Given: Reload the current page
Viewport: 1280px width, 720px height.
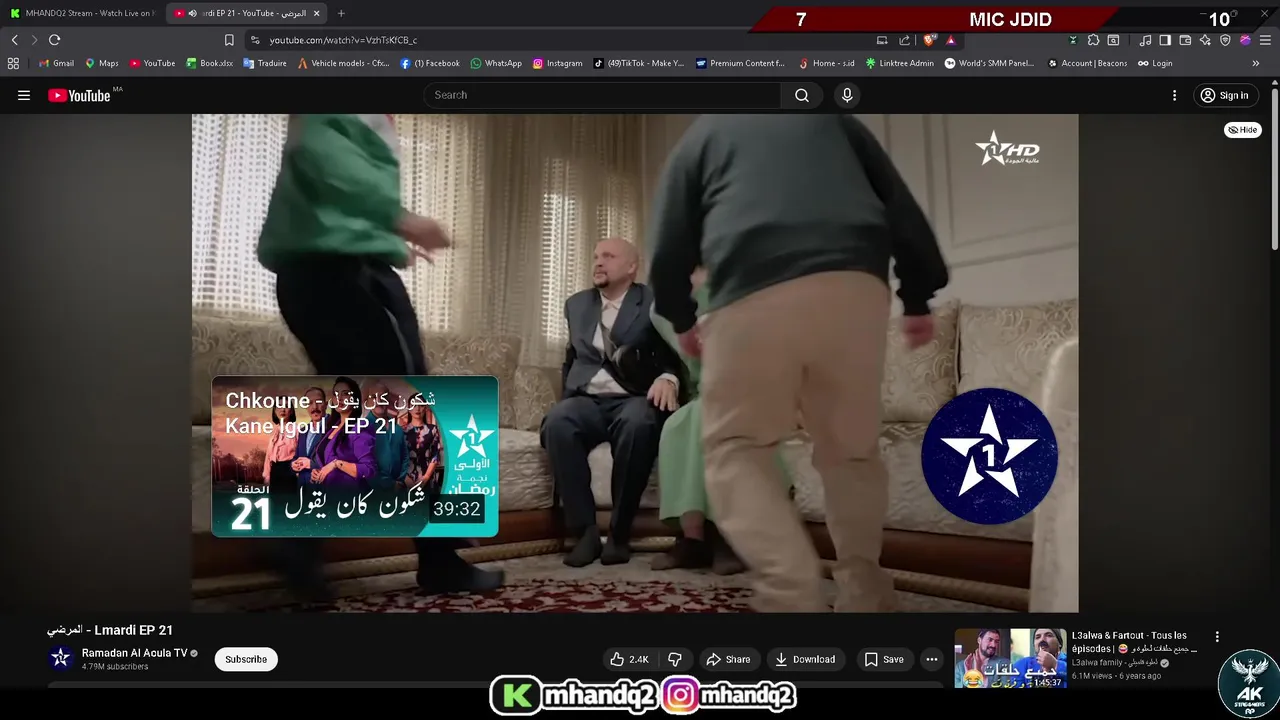Looking at the screenshot, I should [x=54, y=40].
